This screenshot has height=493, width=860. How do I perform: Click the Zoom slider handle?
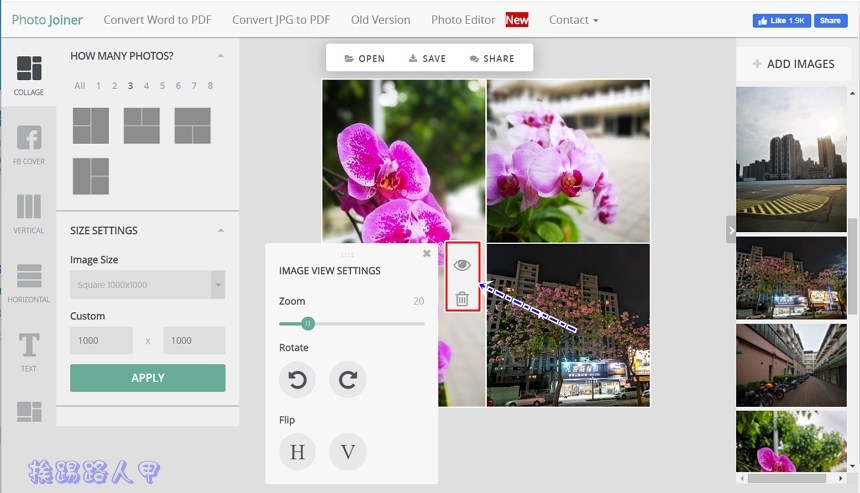[308, 324]
